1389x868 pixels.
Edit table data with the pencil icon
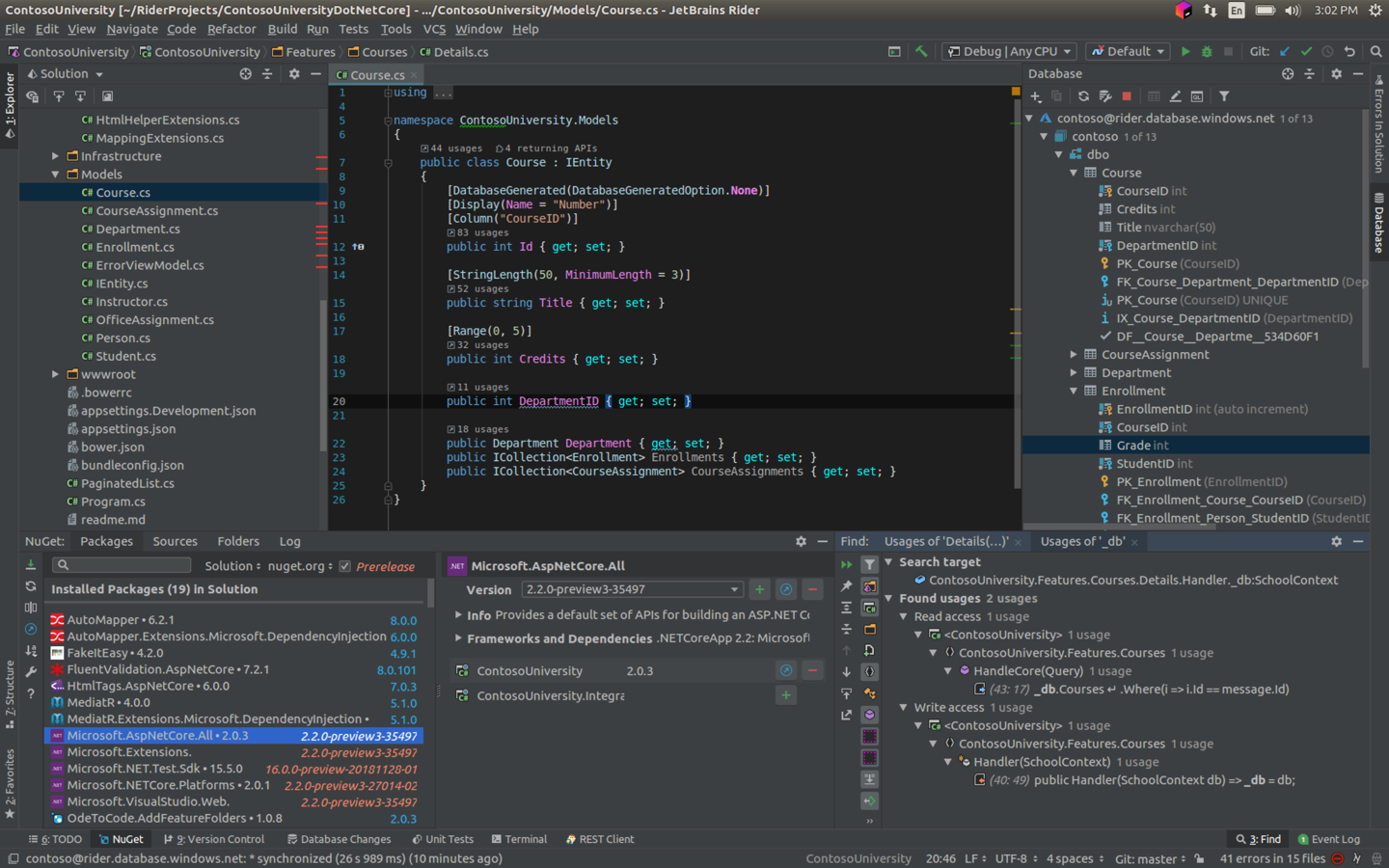click(x=1176, y=95)
